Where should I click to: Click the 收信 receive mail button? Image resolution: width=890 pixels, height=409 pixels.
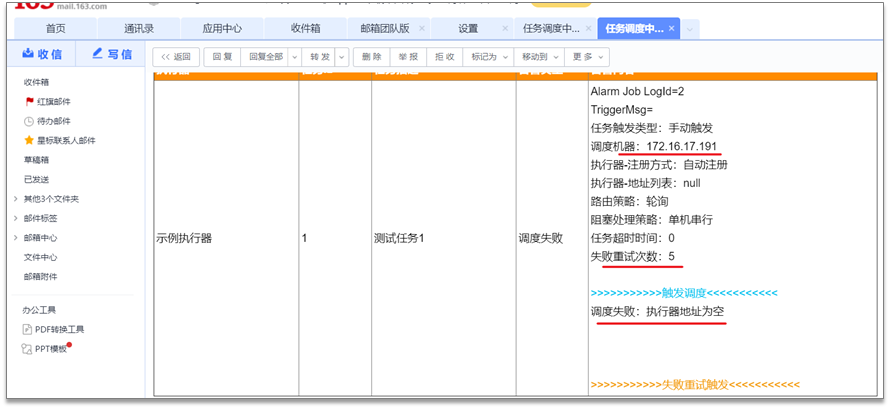tap(42, 54)
